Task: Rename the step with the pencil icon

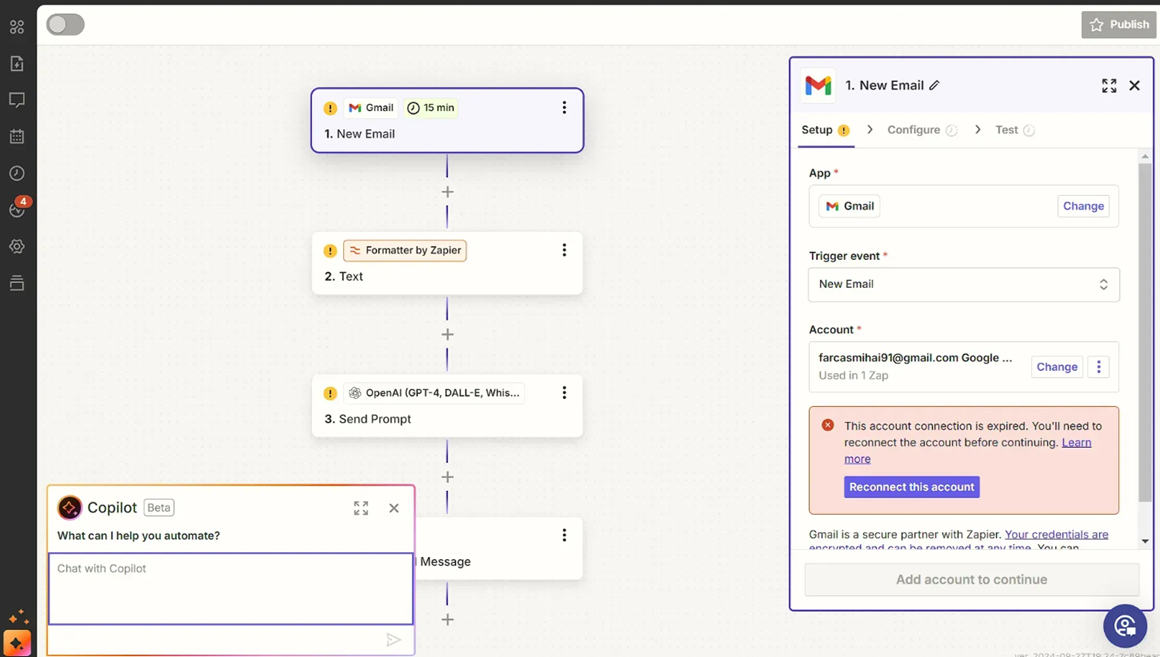Action: (934, 85)
